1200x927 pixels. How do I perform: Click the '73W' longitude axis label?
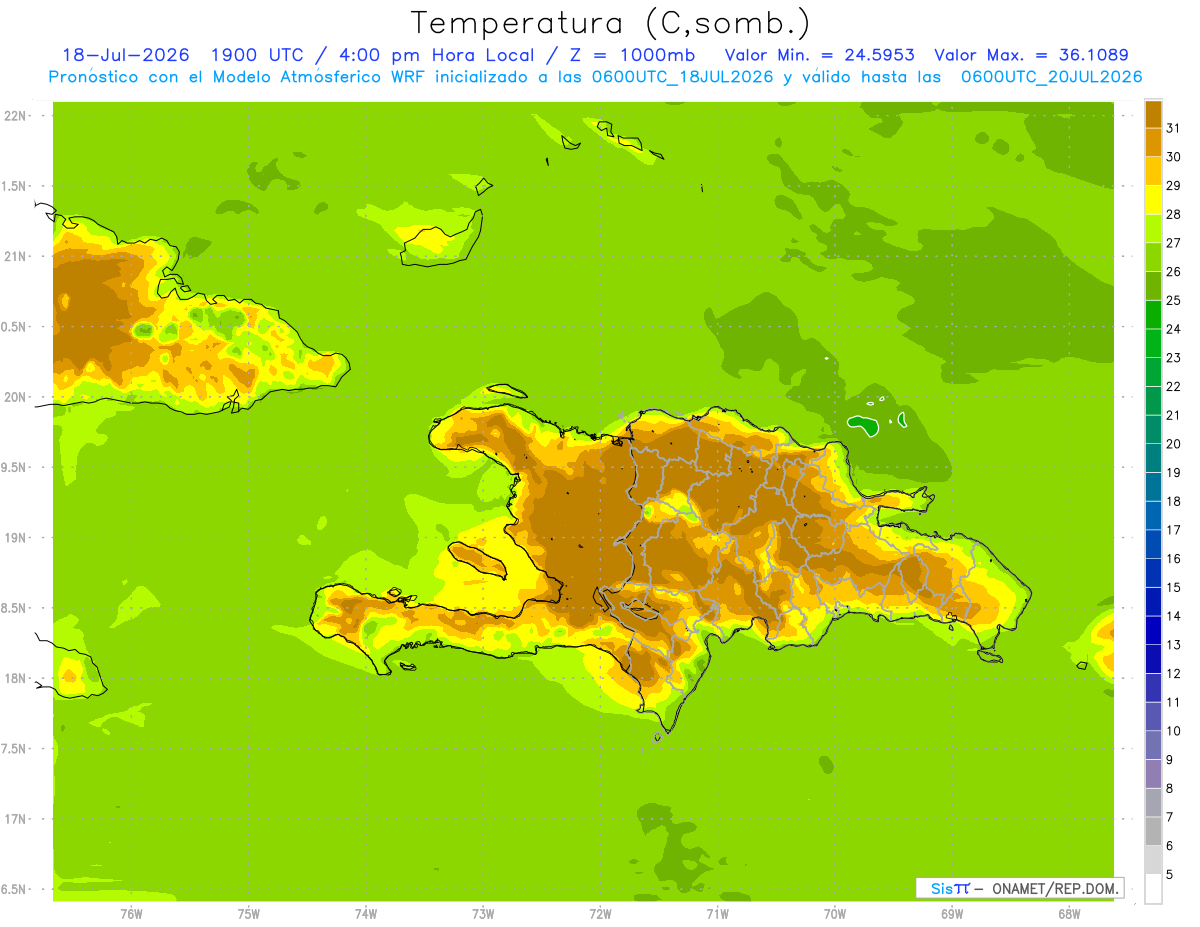tap(483, 914)
